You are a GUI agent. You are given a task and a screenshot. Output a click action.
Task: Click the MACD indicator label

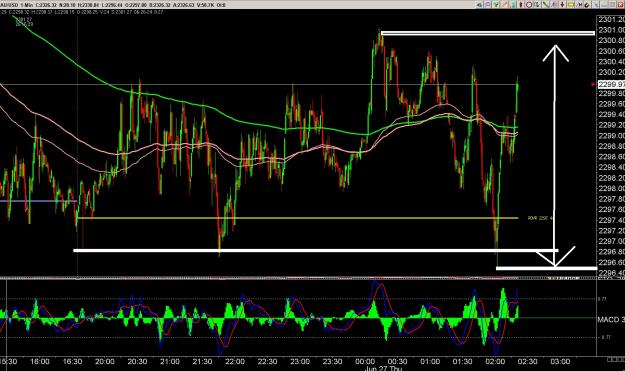click(x=611, y=319)
